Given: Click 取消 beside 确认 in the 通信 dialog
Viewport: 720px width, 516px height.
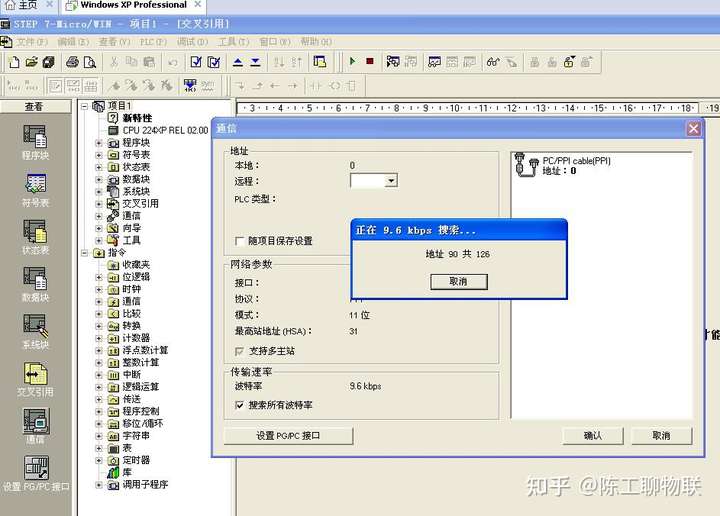Looking at the screenshot, I should pos(661,436).
